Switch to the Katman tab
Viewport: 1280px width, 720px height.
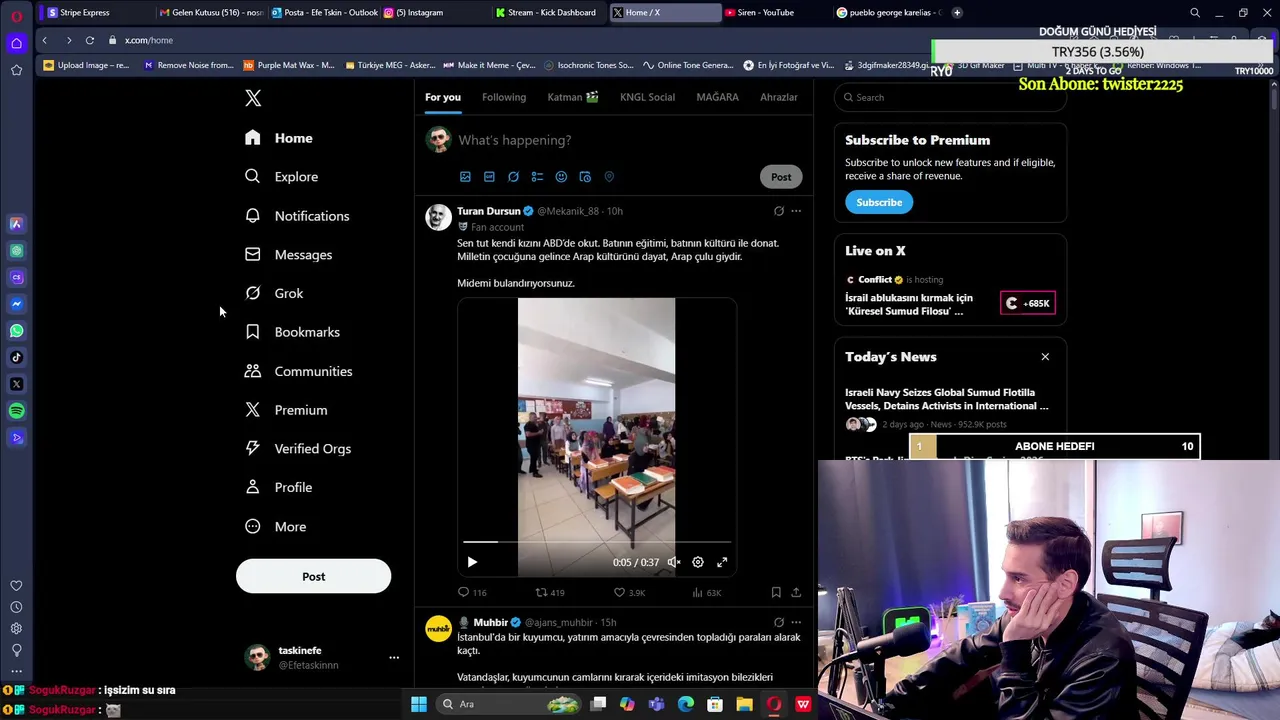[573, 97]
